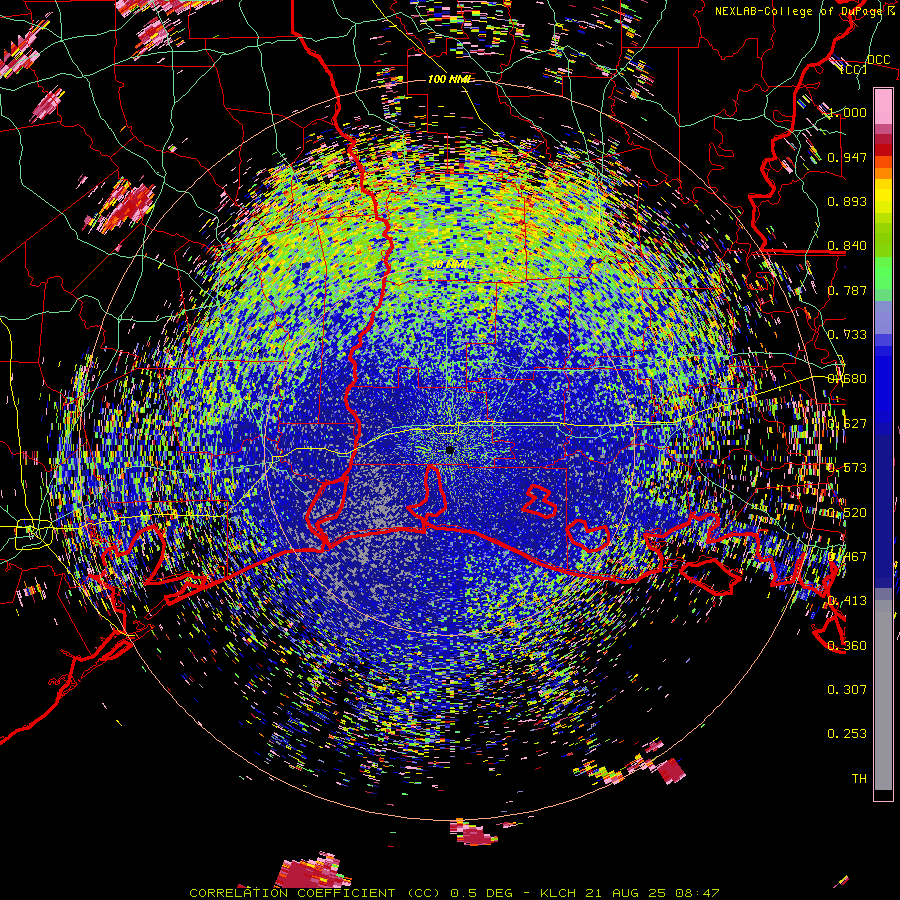Click the 50 NMI range ring label
The image size is (900, 900).
point(449,265)
